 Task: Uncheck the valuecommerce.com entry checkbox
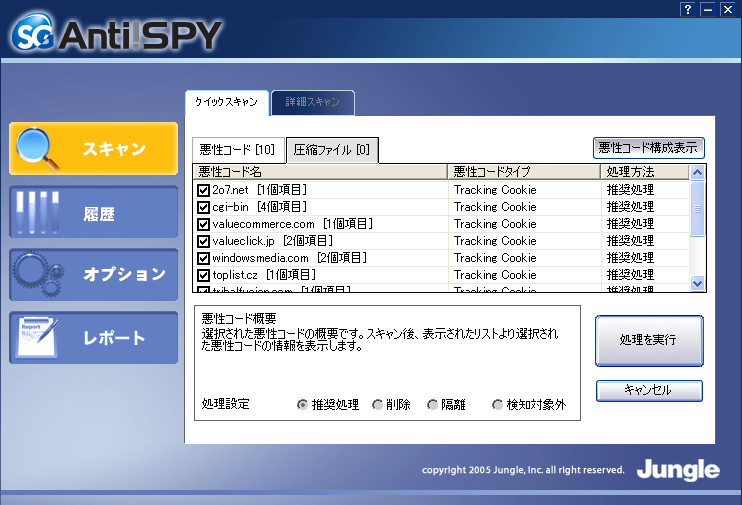[203, 224]
